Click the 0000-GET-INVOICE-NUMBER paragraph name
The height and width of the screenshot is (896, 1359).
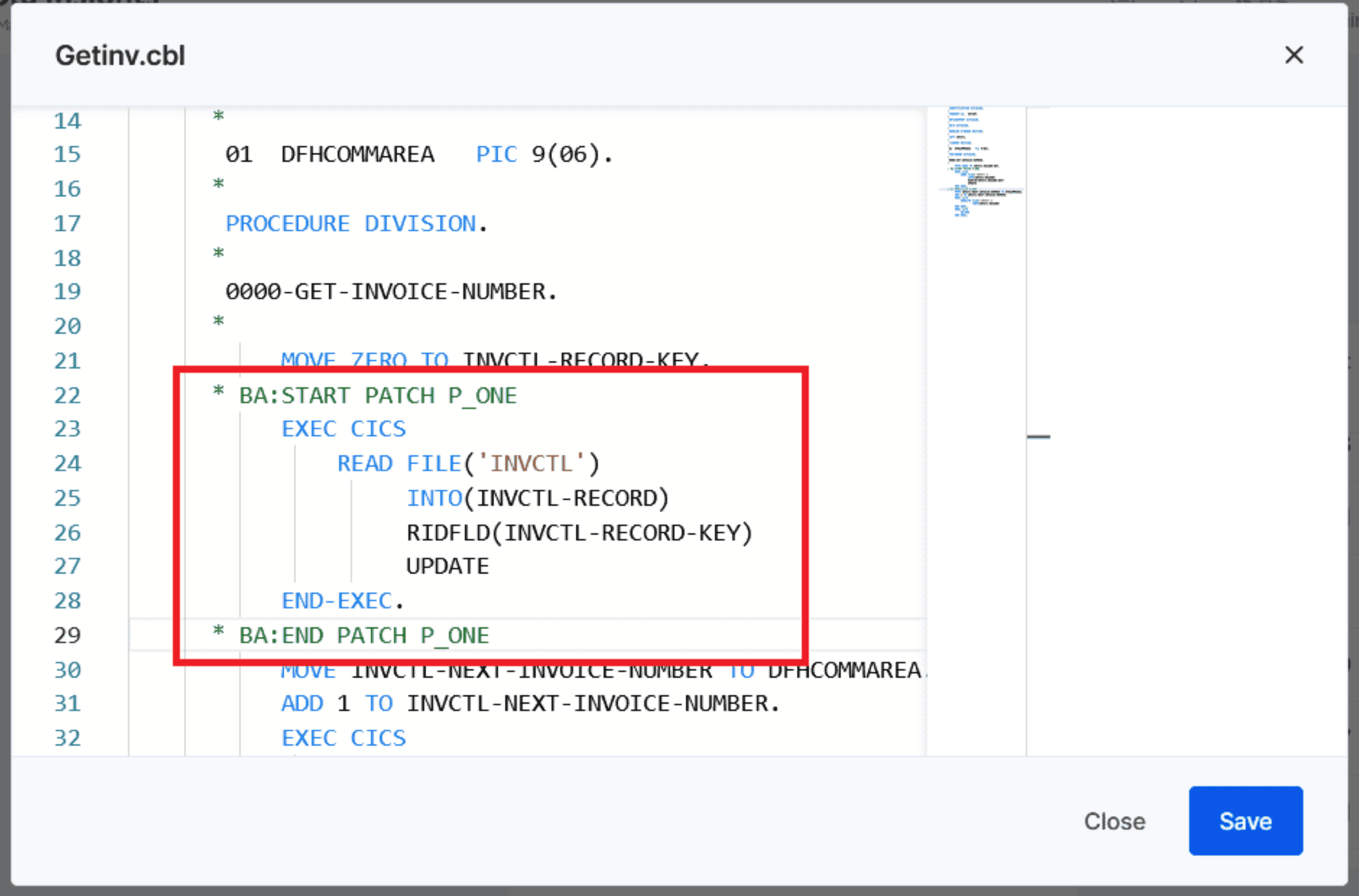coord(390,291)
